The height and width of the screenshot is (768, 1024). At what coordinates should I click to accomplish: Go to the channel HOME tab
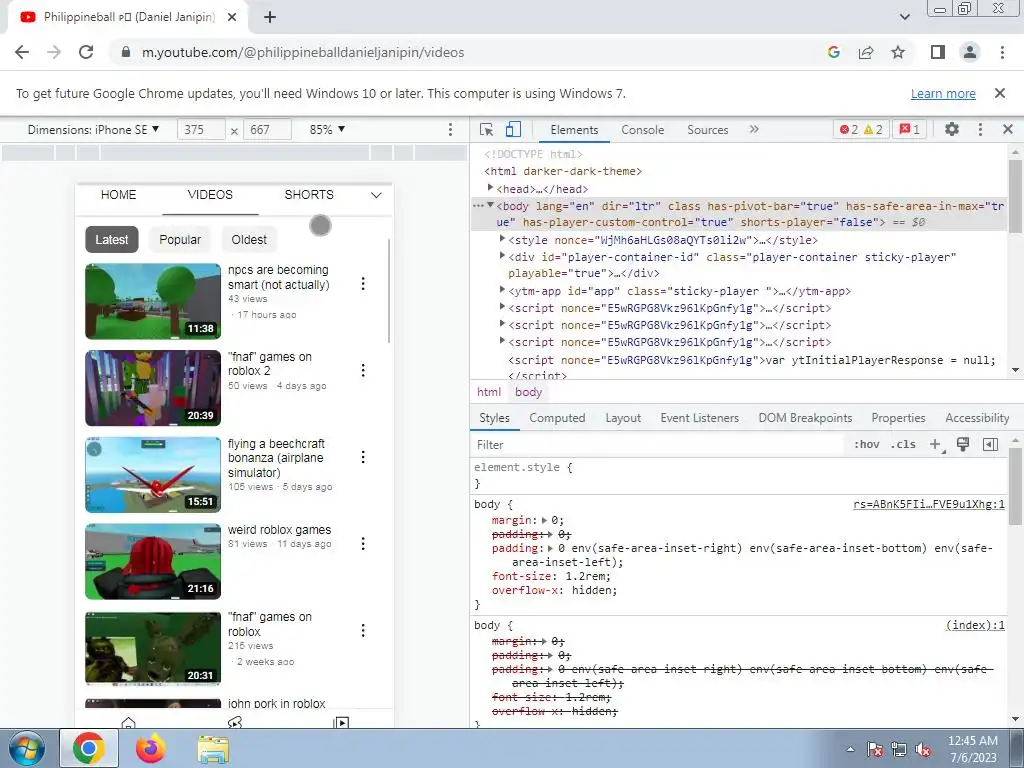click(x=118, y=195)
